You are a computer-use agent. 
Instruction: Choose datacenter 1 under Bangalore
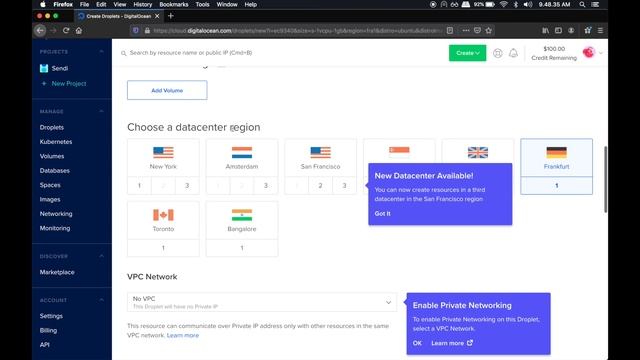(x=242, y=248)
